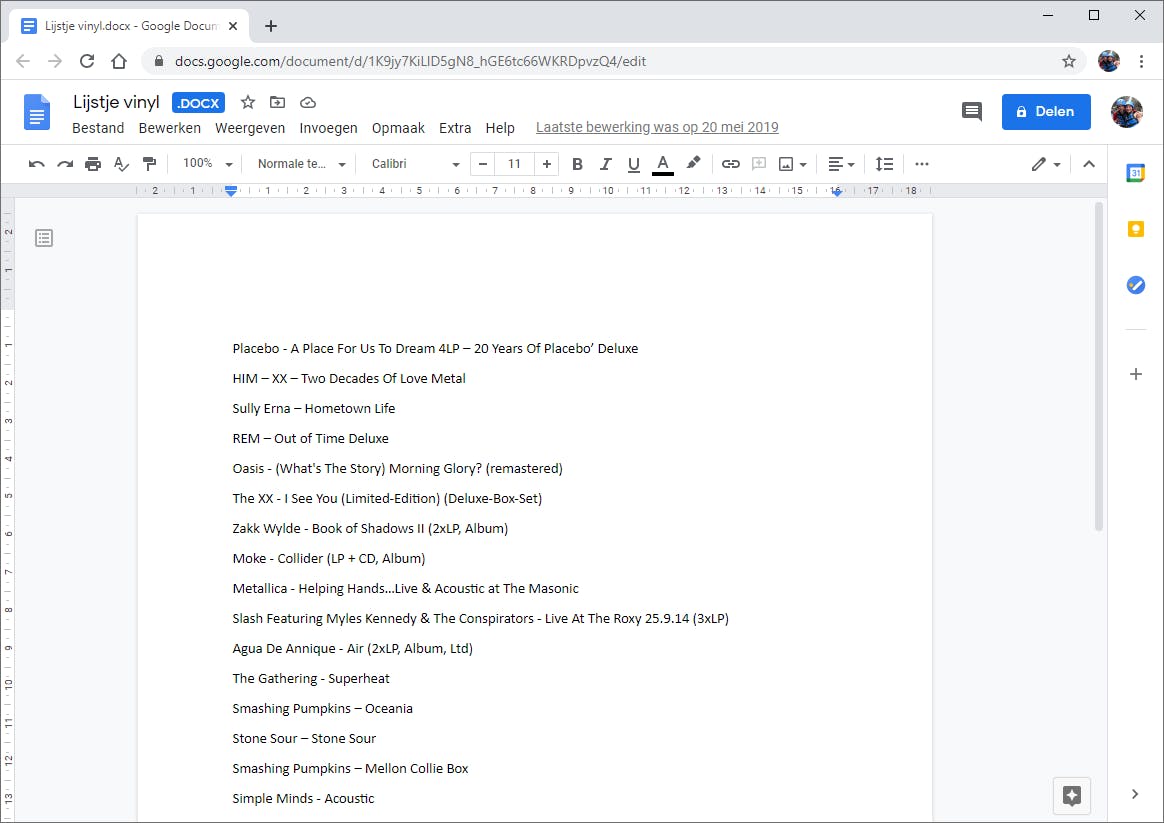This screenshot has width=1164, height=823.
Task: Open the Help menu
Action: pyautogui.click(x=500, y=128)
